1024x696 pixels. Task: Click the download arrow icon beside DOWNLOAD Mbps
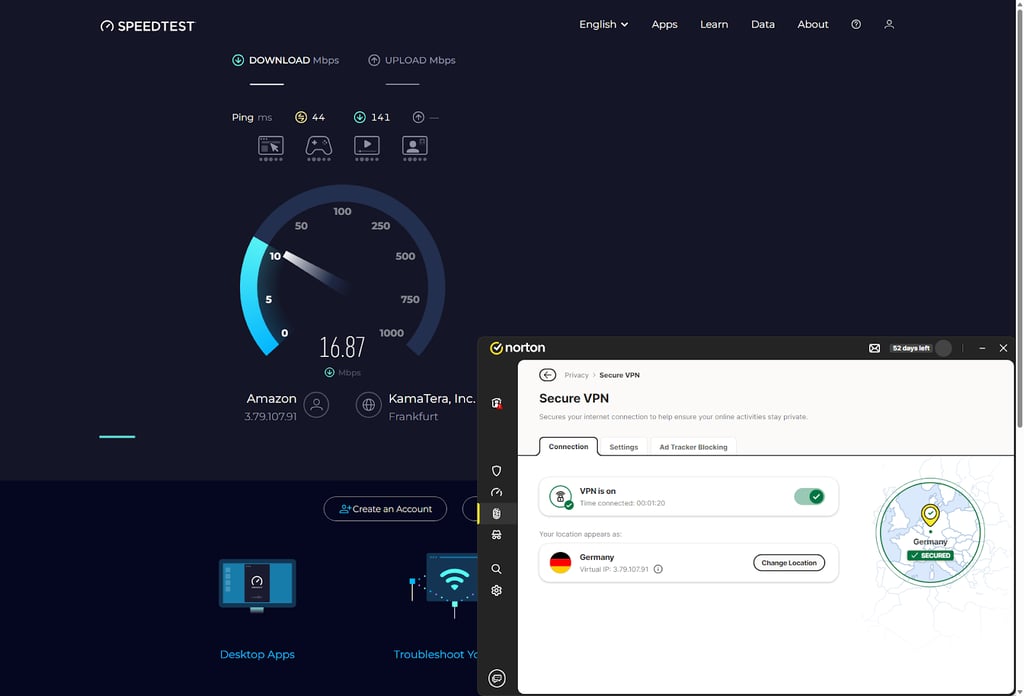click(238, 60)
